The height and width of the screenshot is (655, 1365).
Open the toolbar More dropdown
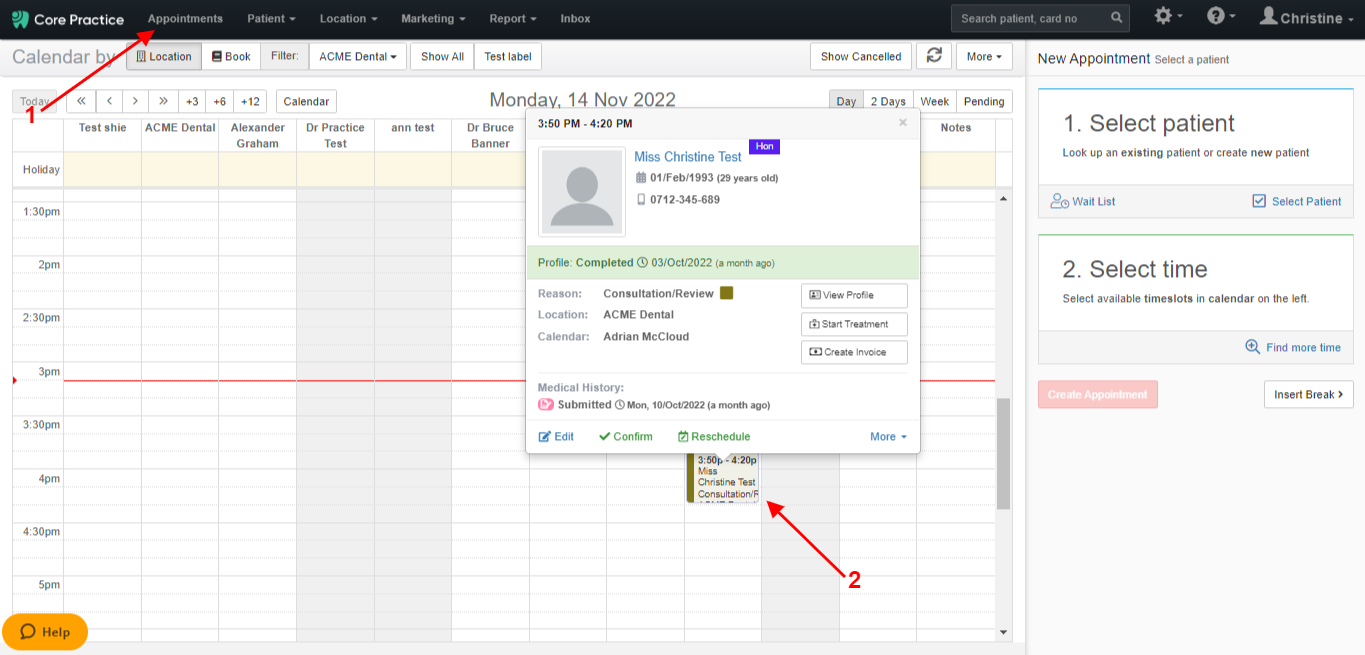coord(984,56)
